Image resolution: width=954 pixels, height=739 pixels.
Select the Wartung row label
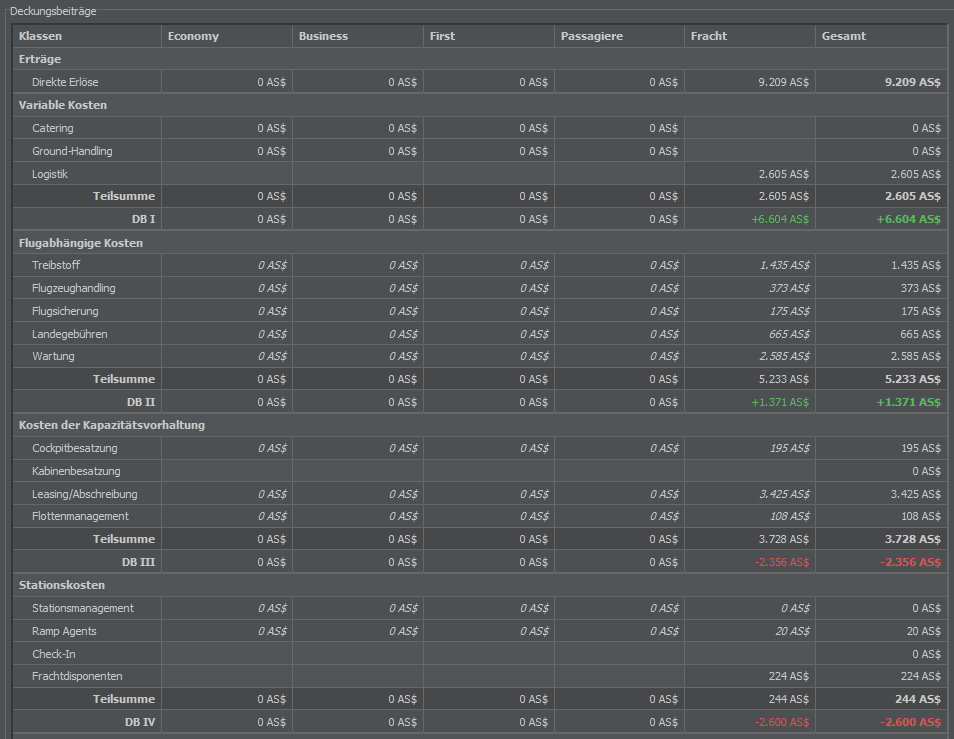[53, 356]
